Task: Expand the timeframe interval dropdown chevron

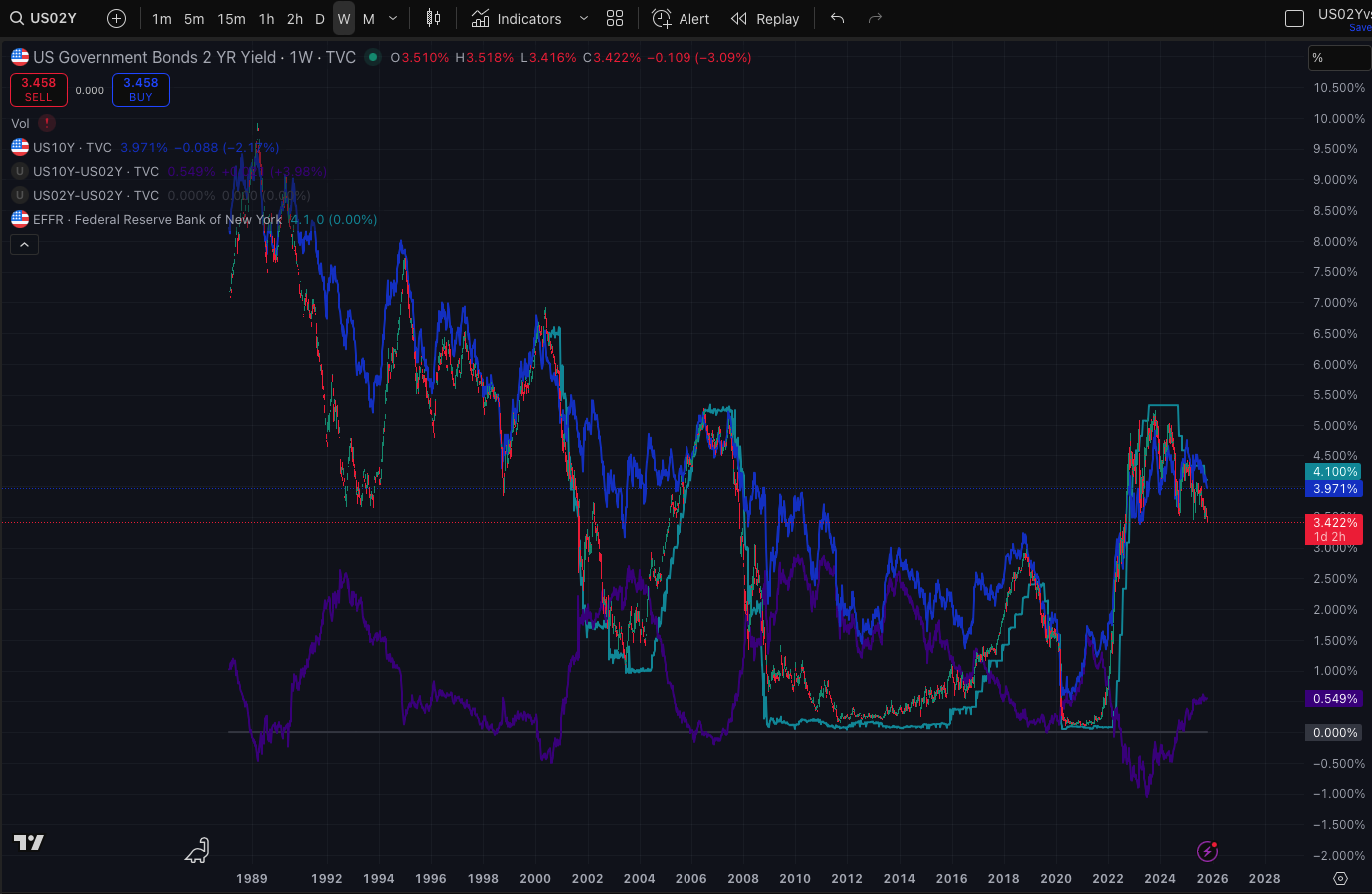Action: (393, 18)
